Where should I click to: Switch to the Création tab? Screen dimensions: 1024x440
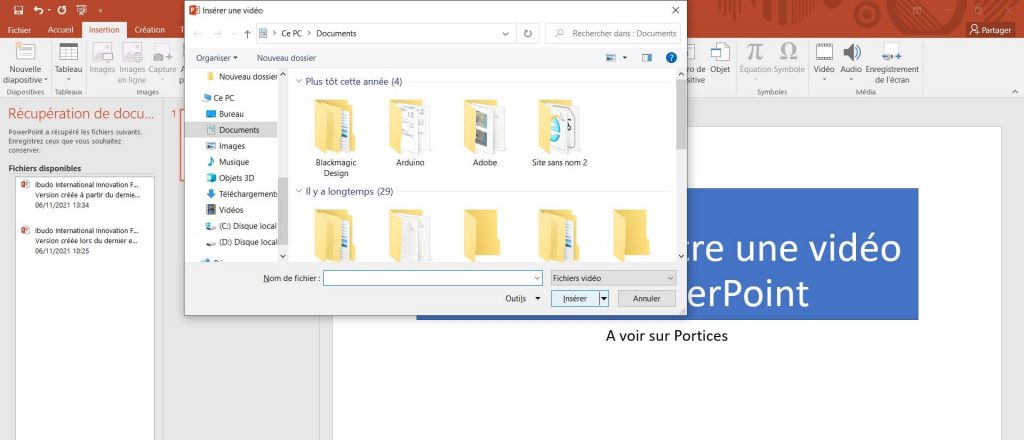point(150,29)
